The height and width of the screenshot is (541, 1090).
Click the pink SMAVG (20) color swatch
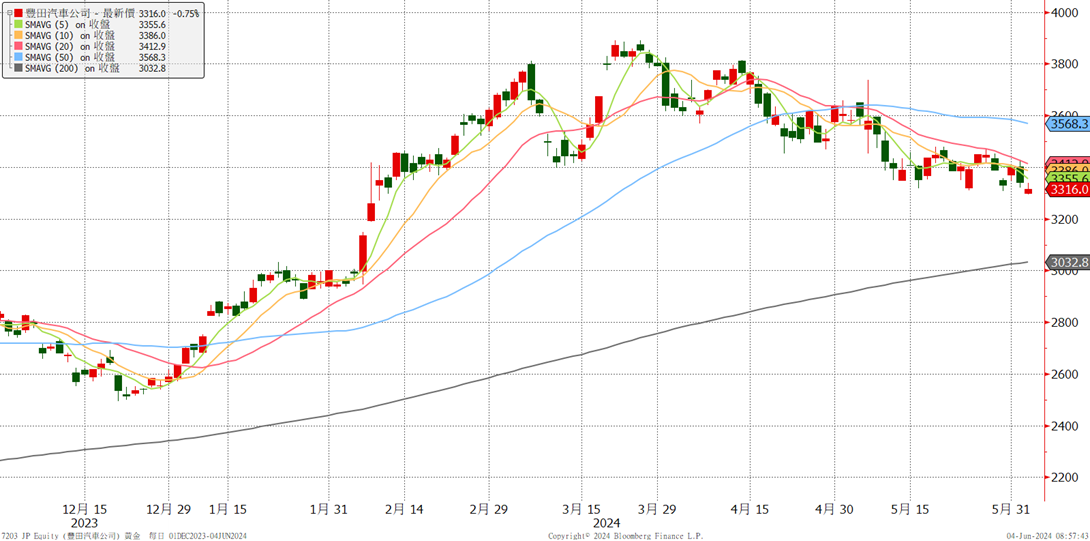pyautogui.click(x=18, y=46)
